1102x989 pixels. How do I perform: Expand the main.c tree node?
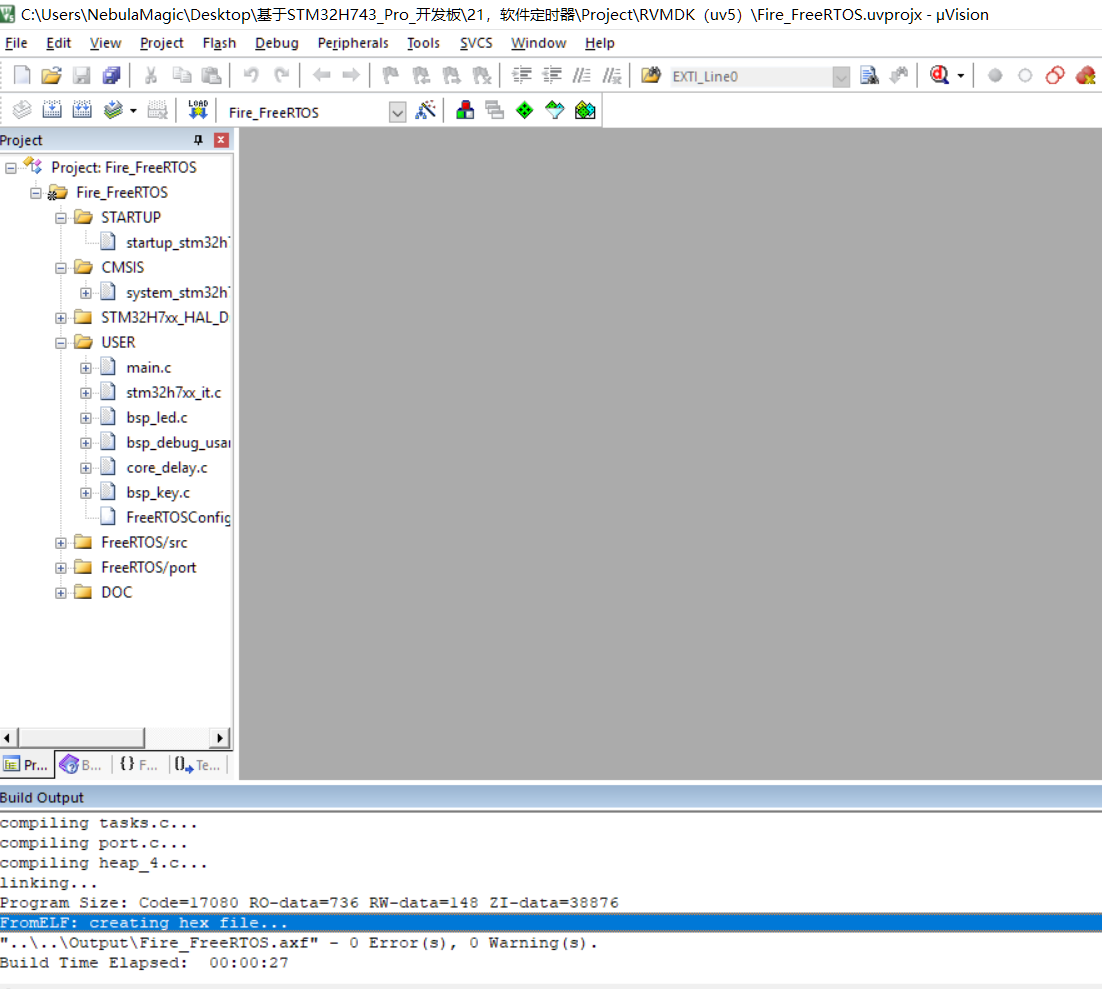[x=86, y=366]
